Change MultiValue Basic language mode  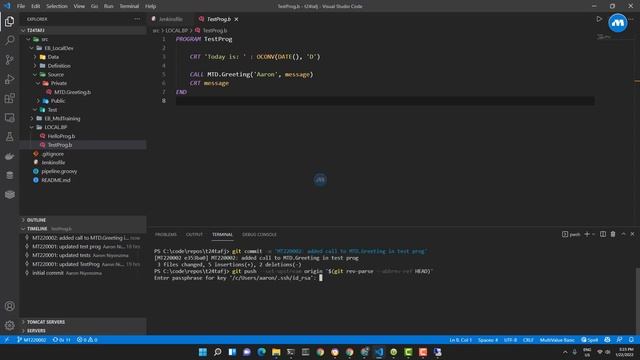point(557,340)
